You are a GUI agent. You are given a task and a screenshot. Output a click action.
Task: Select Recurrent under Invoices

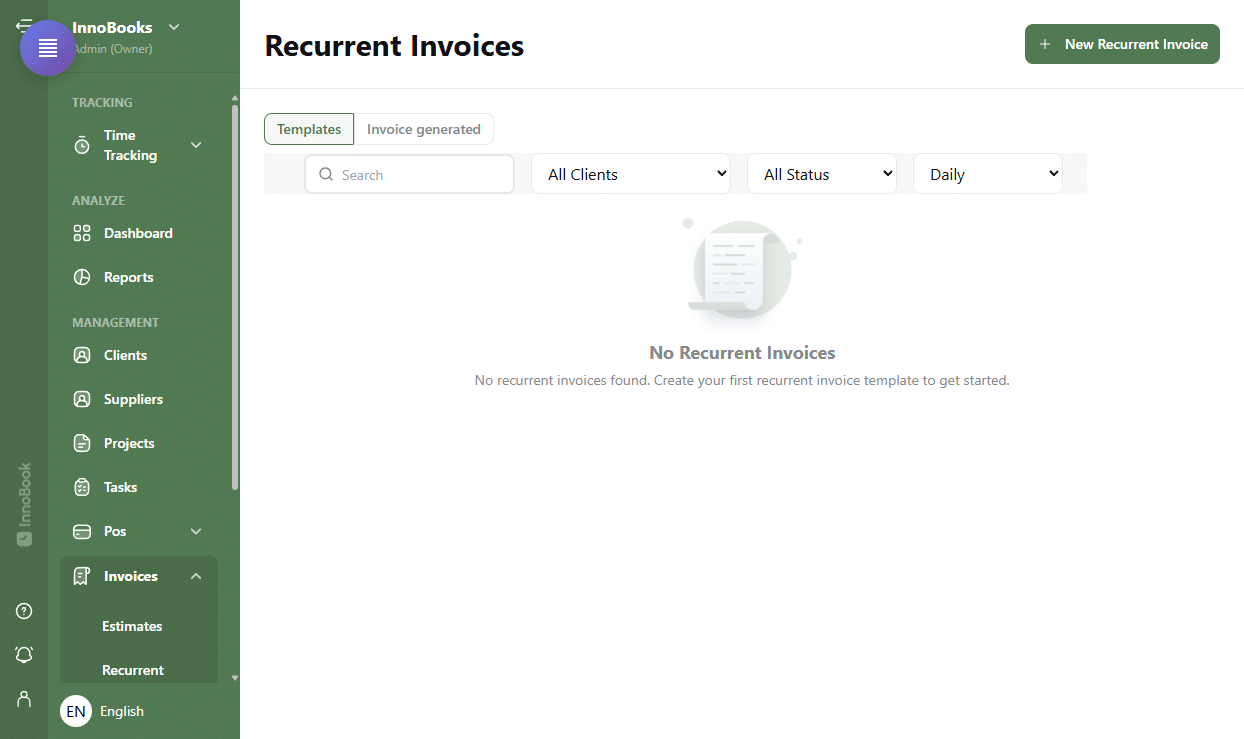coord(133,670)
